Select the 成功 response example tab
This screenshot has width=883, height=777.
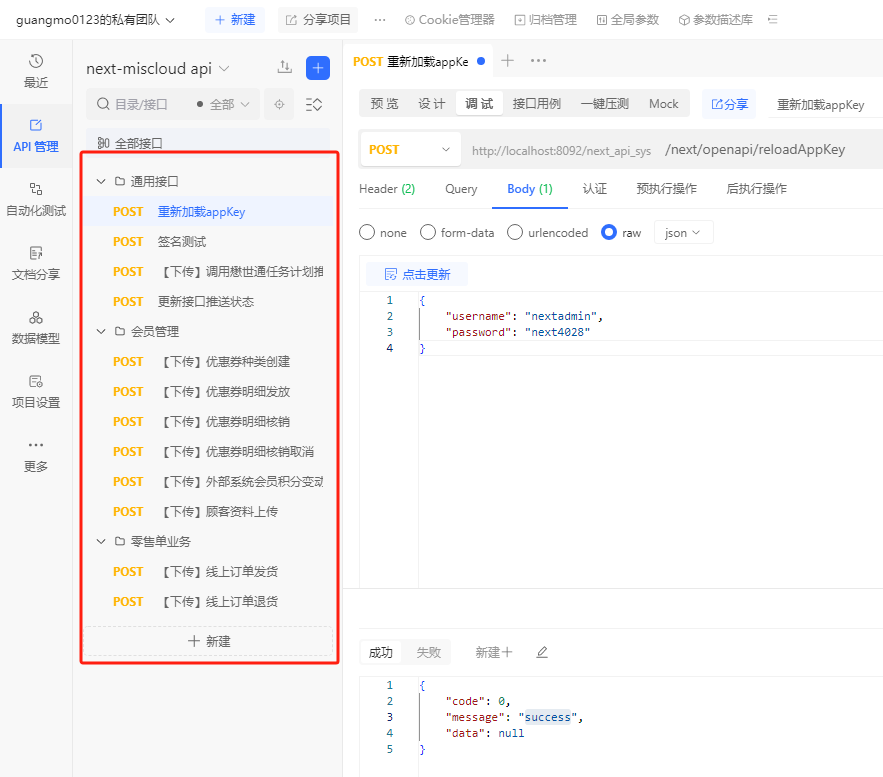point(381,652)
